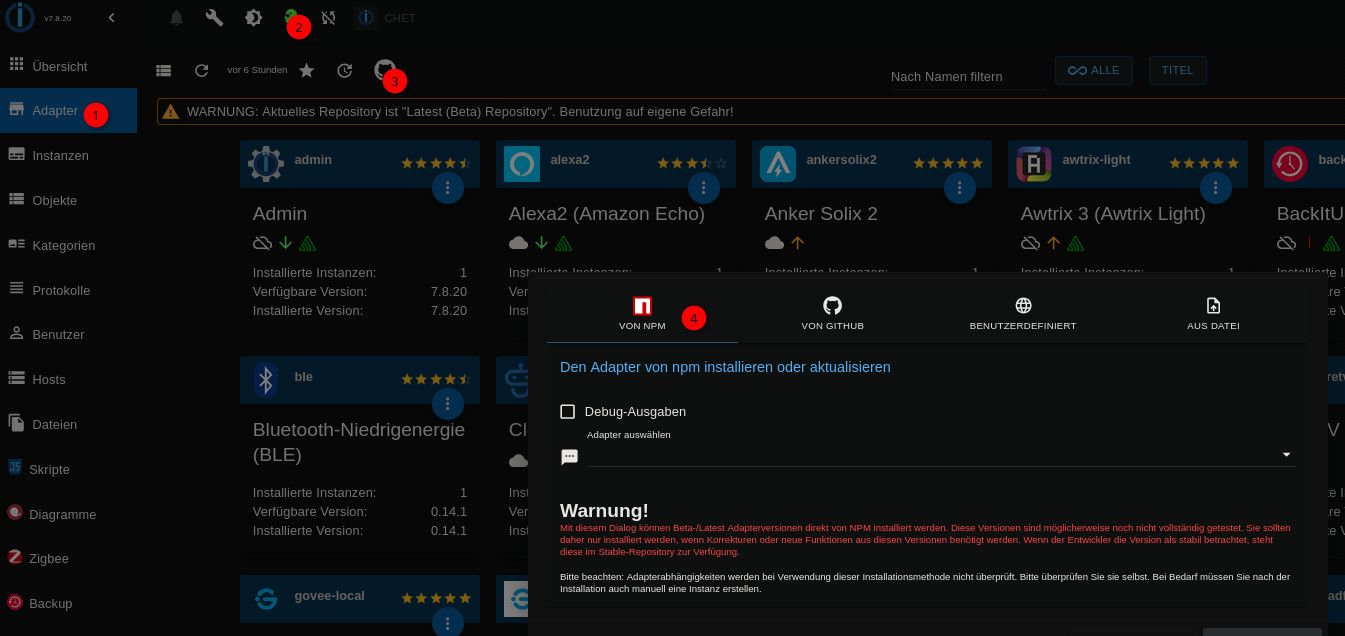Expand the 'Adapter auswählen' dropdown
Image resolution: width=1345 pixels, height=636 pixels.
941,455
